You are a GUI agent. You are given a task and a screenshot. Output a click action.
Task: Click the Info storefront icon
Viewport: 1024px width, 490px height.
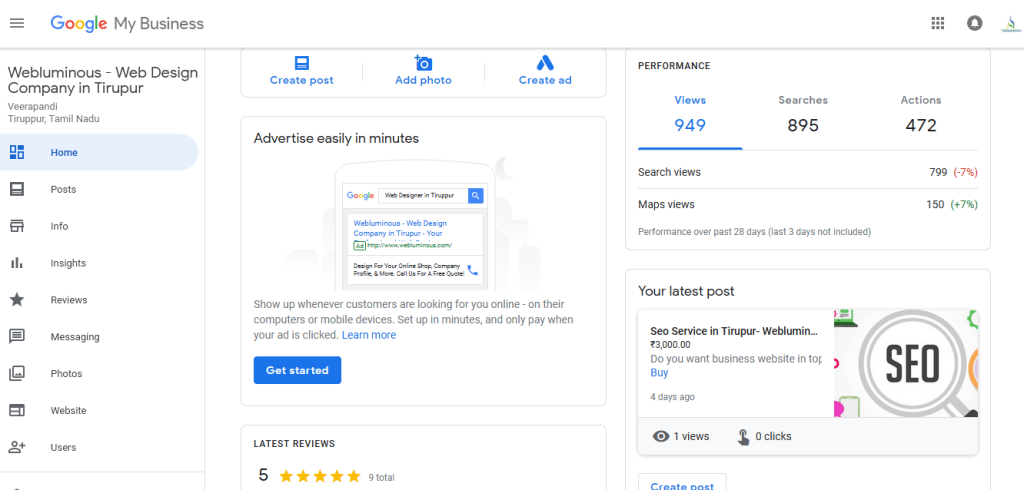(17, 226)
